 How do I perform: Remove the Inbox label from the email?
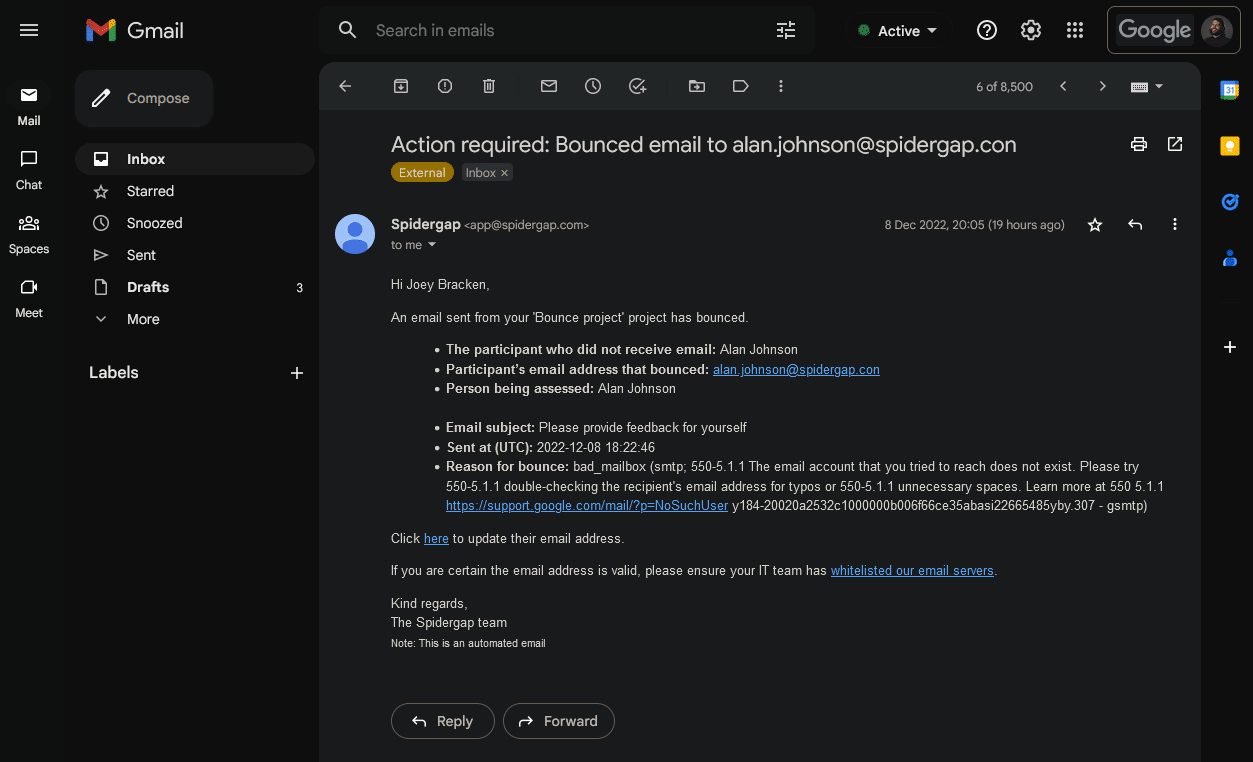[507, 172]
